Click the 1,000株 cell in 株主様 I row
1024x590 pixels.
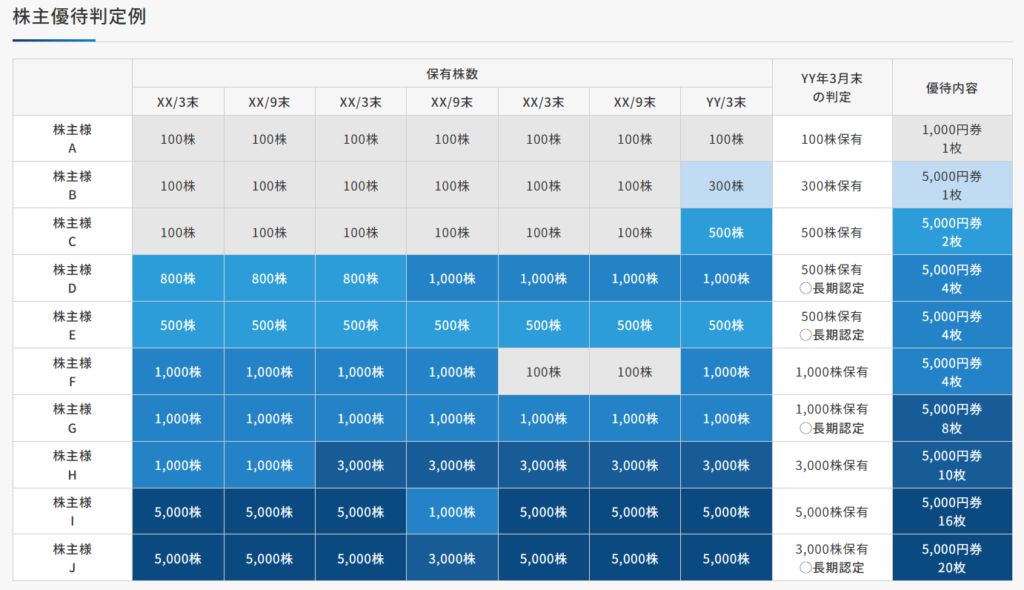point(452,512)
